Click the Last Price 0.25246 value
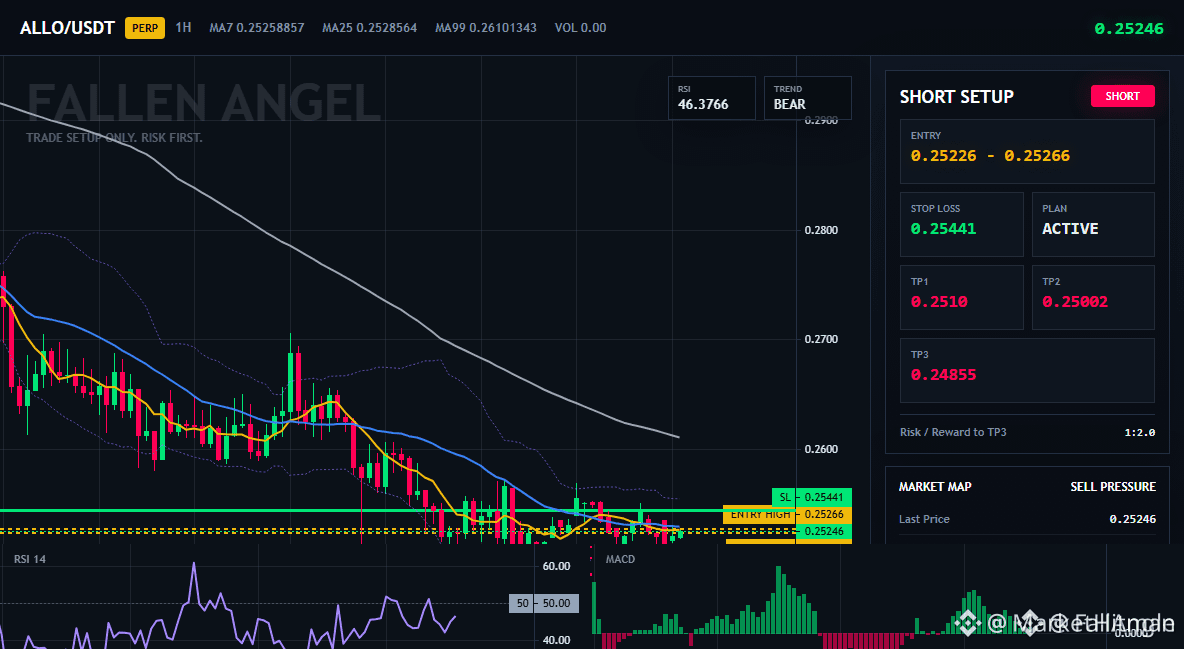 coord(1132,519)
